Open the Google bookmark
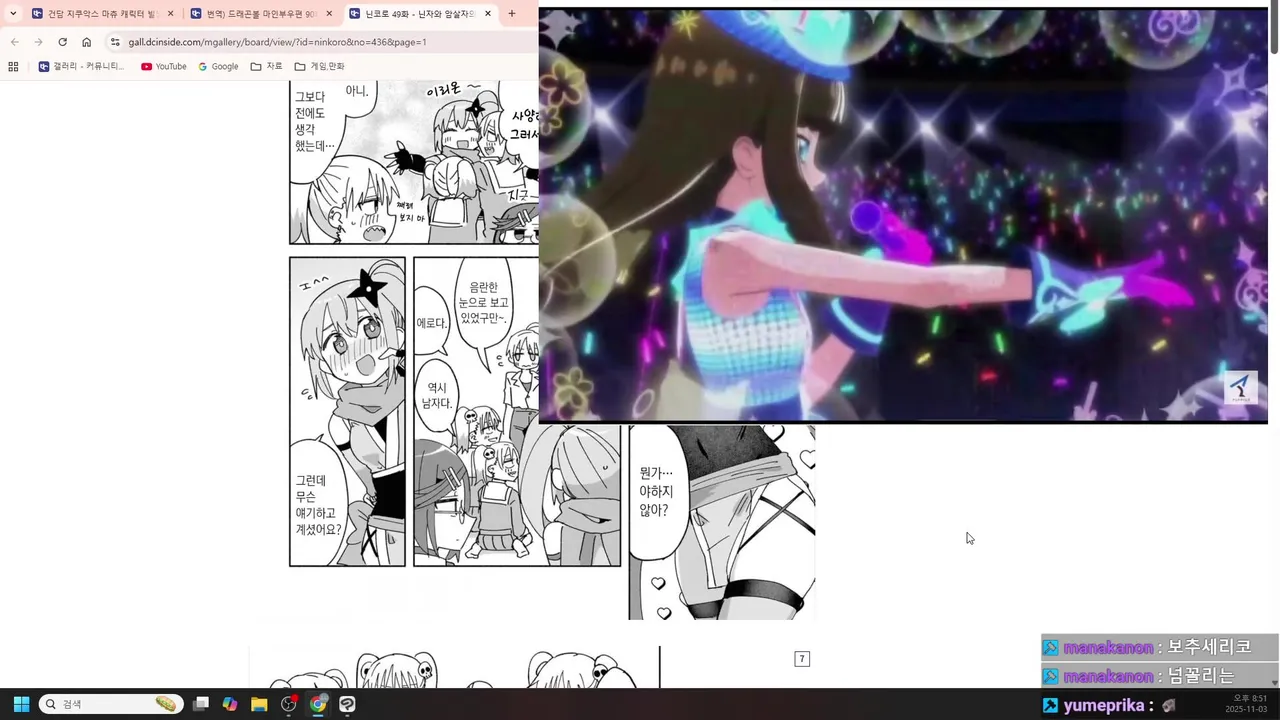Viewport: 1280px width, 720px height. [x=218, y=66]
